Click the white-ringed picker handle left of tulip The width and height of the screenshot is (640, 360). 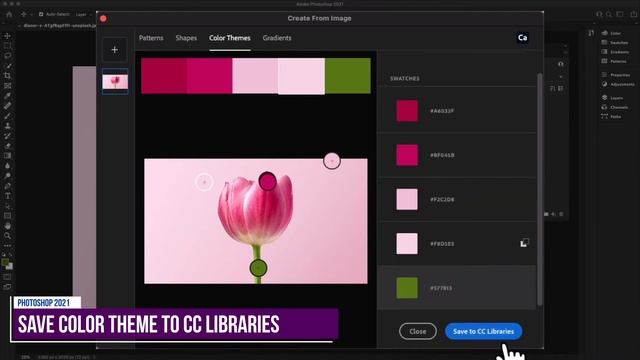(204, 182)
